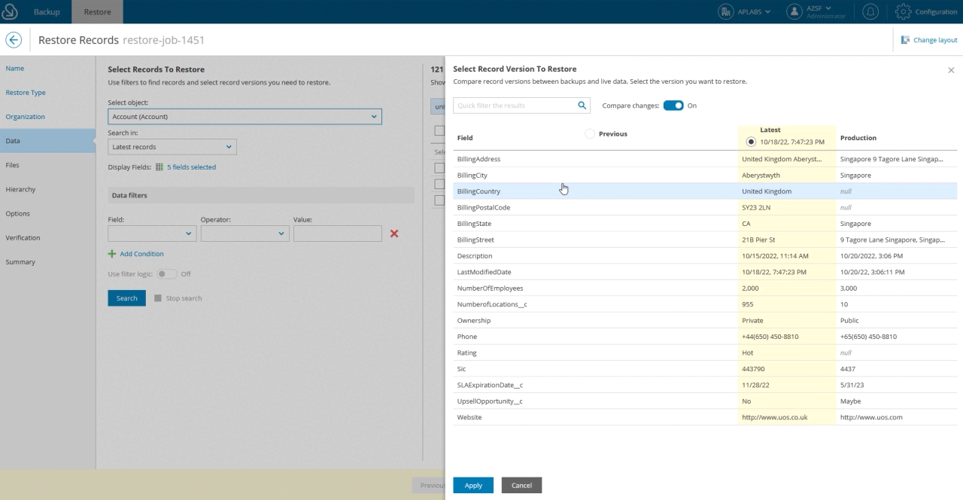This screenshot has height=500, width=963.
Task: Click the Latest Website value http://www.uos.co.uk
Action: (x=774, y=417)
